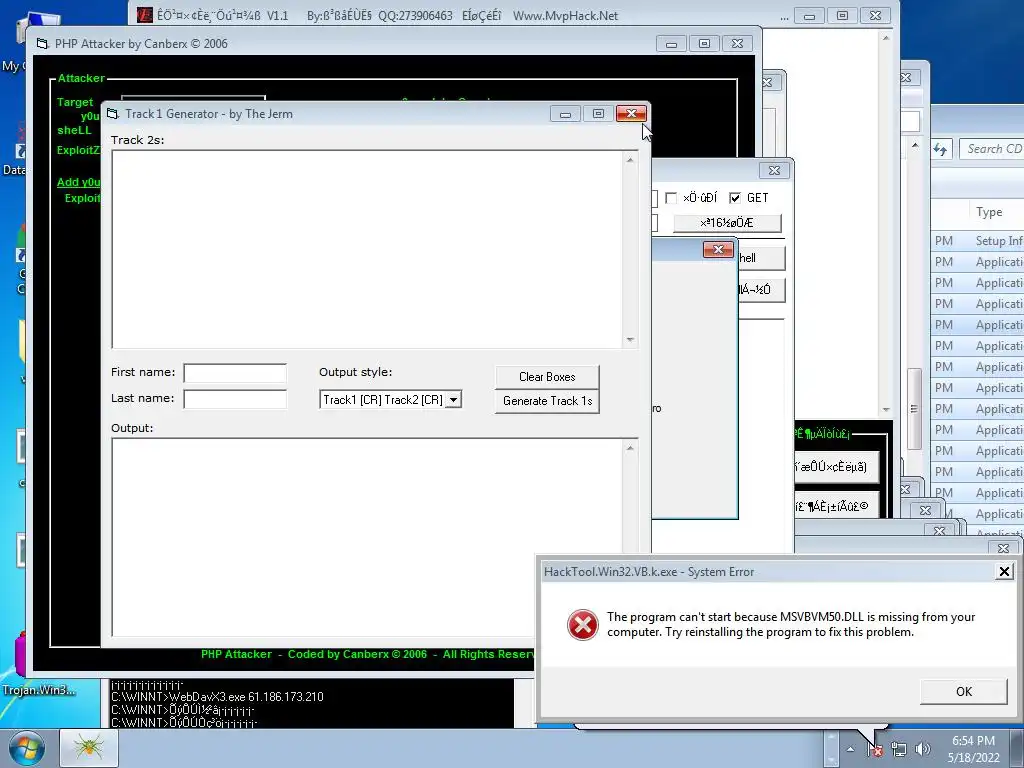The width and height of the screenshot is (1024, 768).
Task: Click Add y0u link in PHP Attacker
Action: coord(78,182)
